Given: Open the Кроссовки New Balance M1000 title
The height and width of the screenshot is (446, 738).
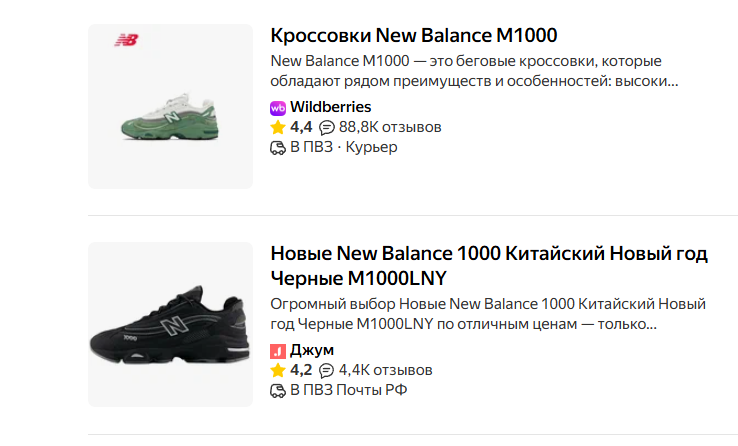Looking at the screenshot, I should pos(414,36).
